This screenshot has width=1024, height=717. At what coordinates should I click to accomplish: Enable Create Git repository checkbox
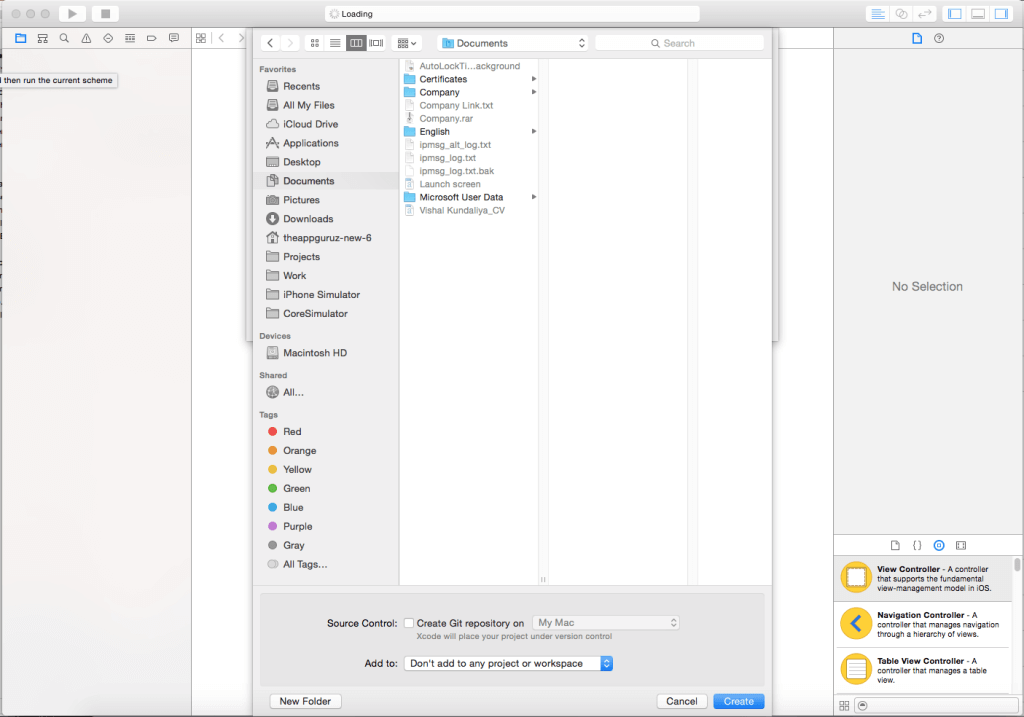409,623
